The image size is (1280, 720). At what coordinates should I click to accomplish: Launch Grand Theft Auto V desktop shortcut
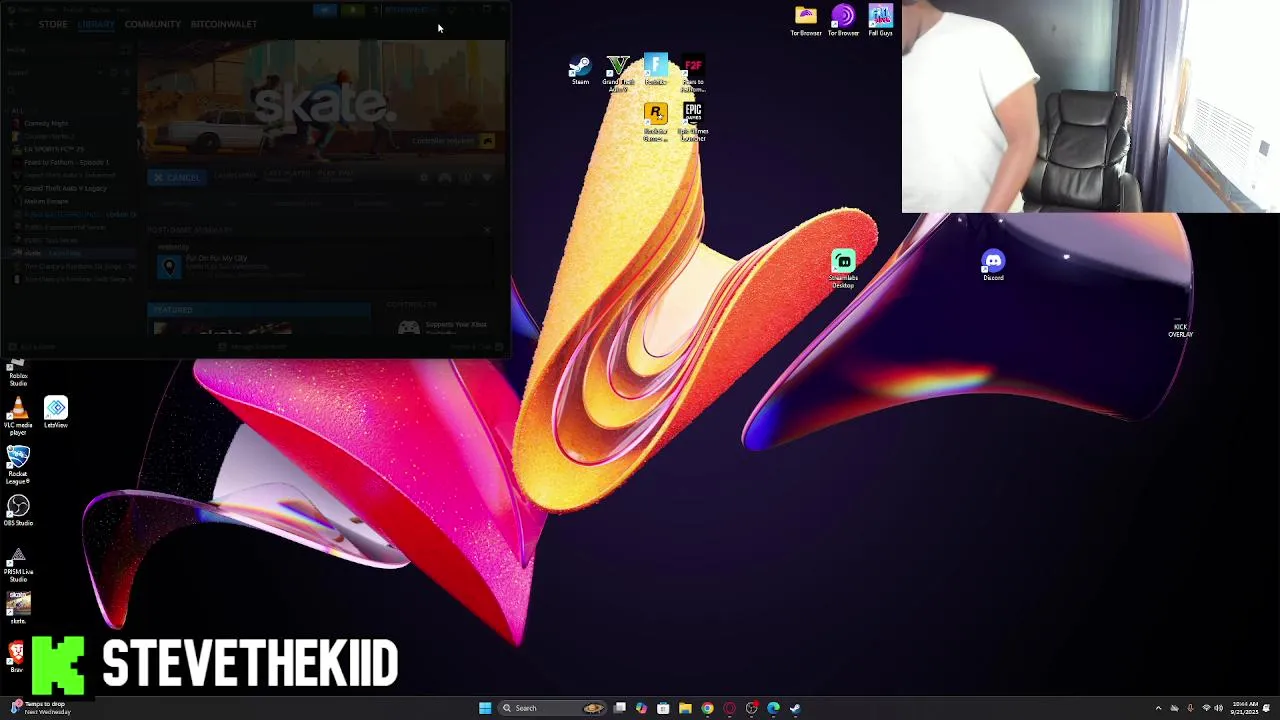pos(618,74)
